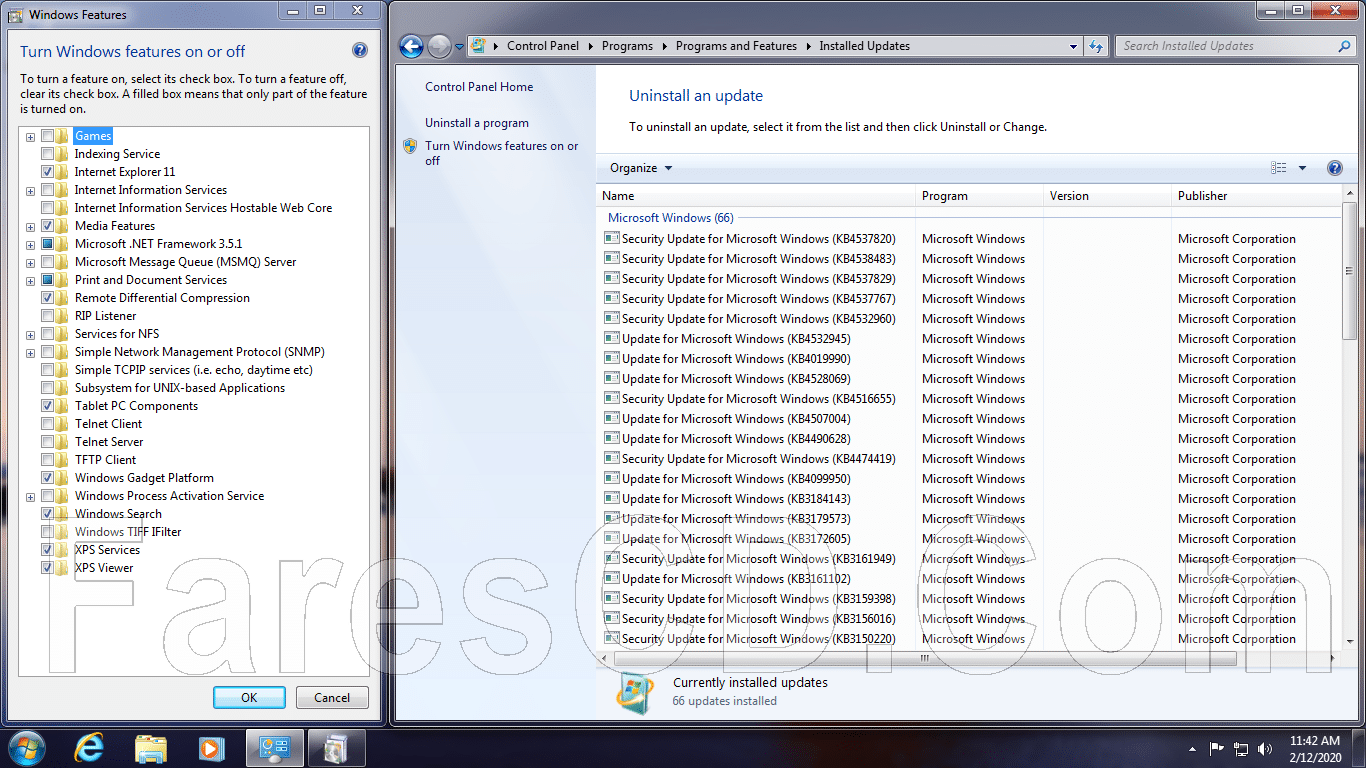Viewport: 1366px width, 768px height.
Task: Expand Internet Information Services node
Action: point(30,190)
